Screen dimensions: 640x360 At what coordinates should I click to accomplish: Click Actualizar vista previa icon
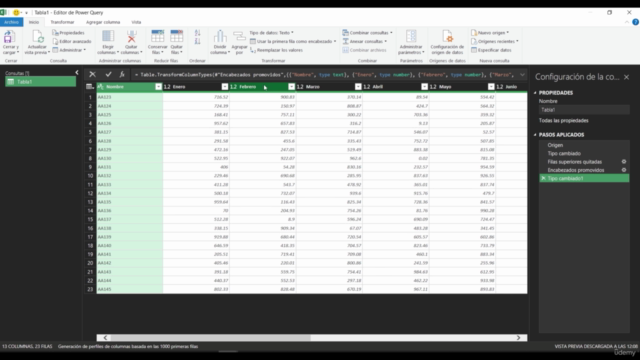pos(37,37)
